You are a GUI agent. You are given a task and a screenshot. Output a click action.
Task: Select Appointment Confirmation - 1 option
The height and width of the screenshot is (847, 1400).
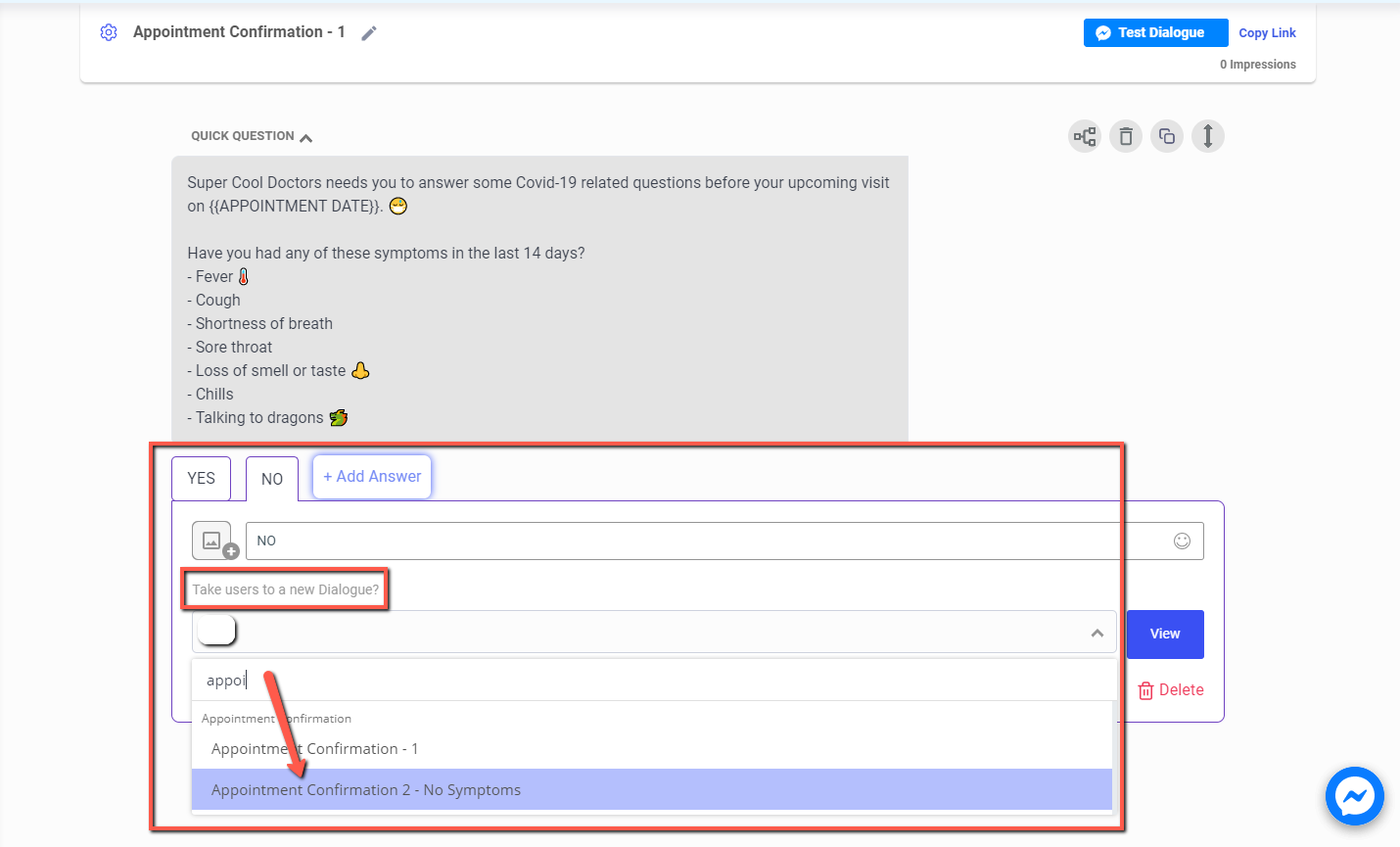[x=653, y=749]
